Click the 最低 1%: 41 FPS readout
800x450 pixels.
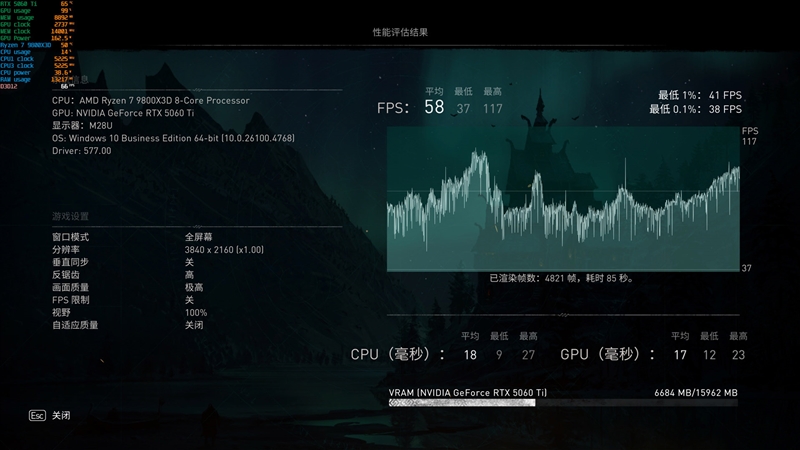(700, 95)
